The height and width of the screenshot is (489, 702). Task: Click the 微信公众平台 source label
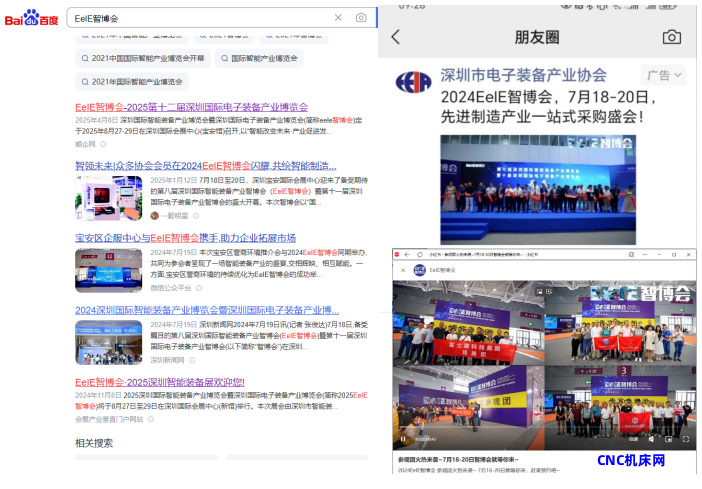coord(171,288)
